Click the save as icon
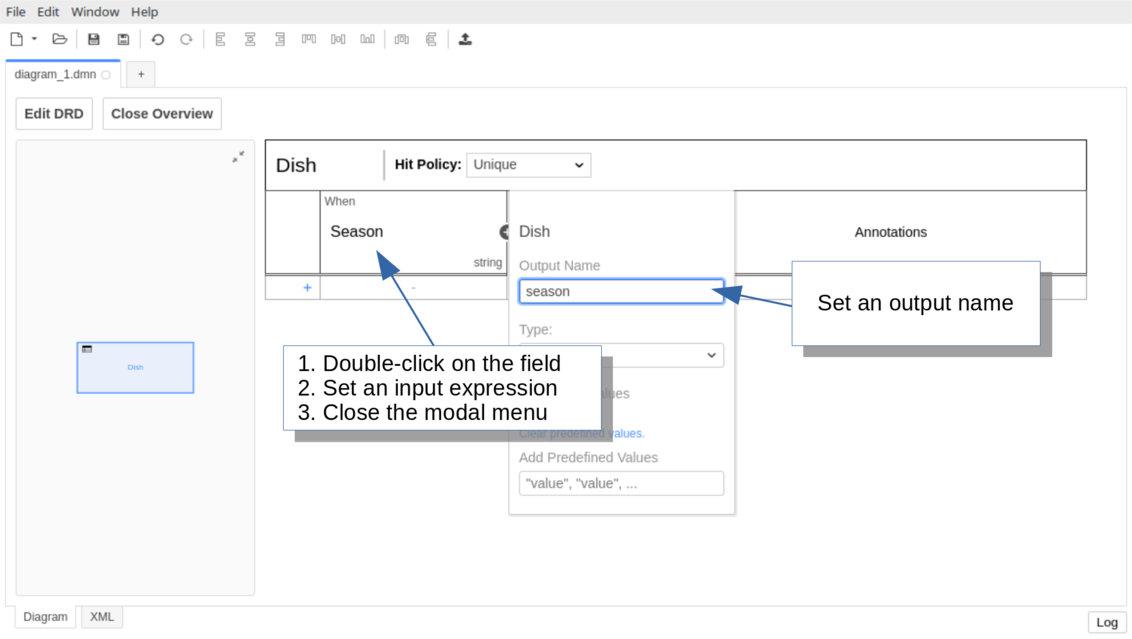This screenshot has height=639, width=1132. 123,39
